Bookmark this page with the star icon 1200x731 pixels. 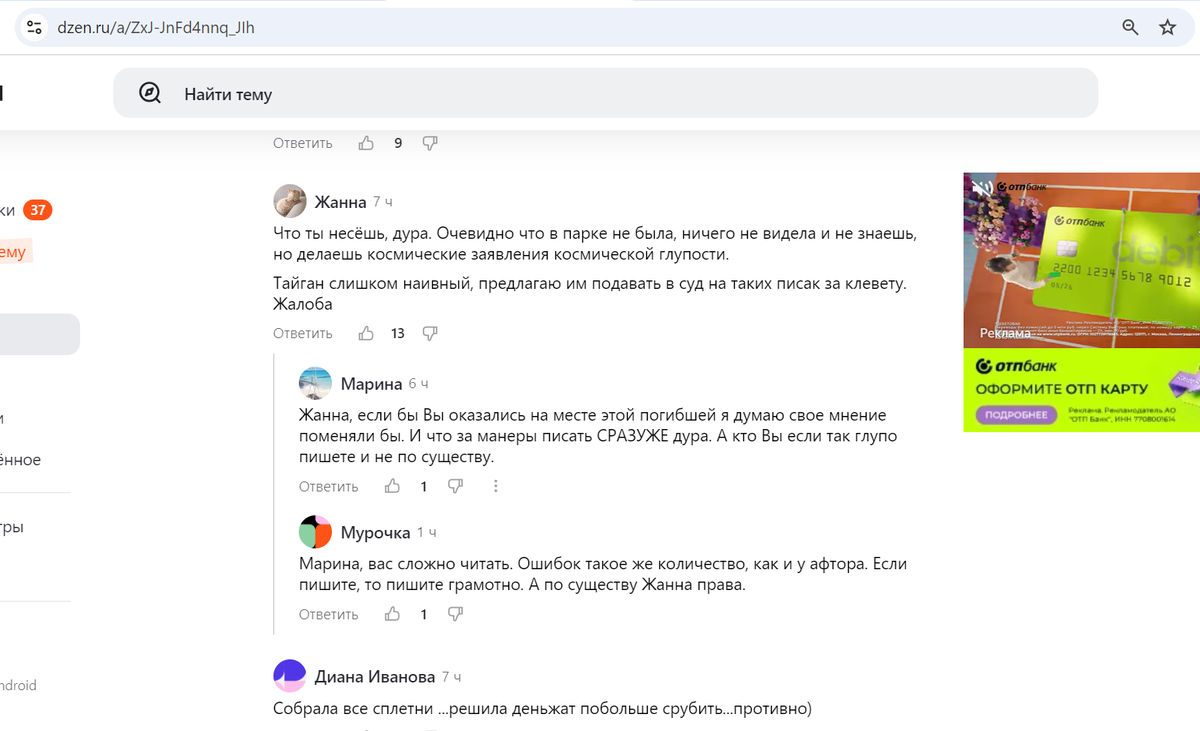[1167, 28]
